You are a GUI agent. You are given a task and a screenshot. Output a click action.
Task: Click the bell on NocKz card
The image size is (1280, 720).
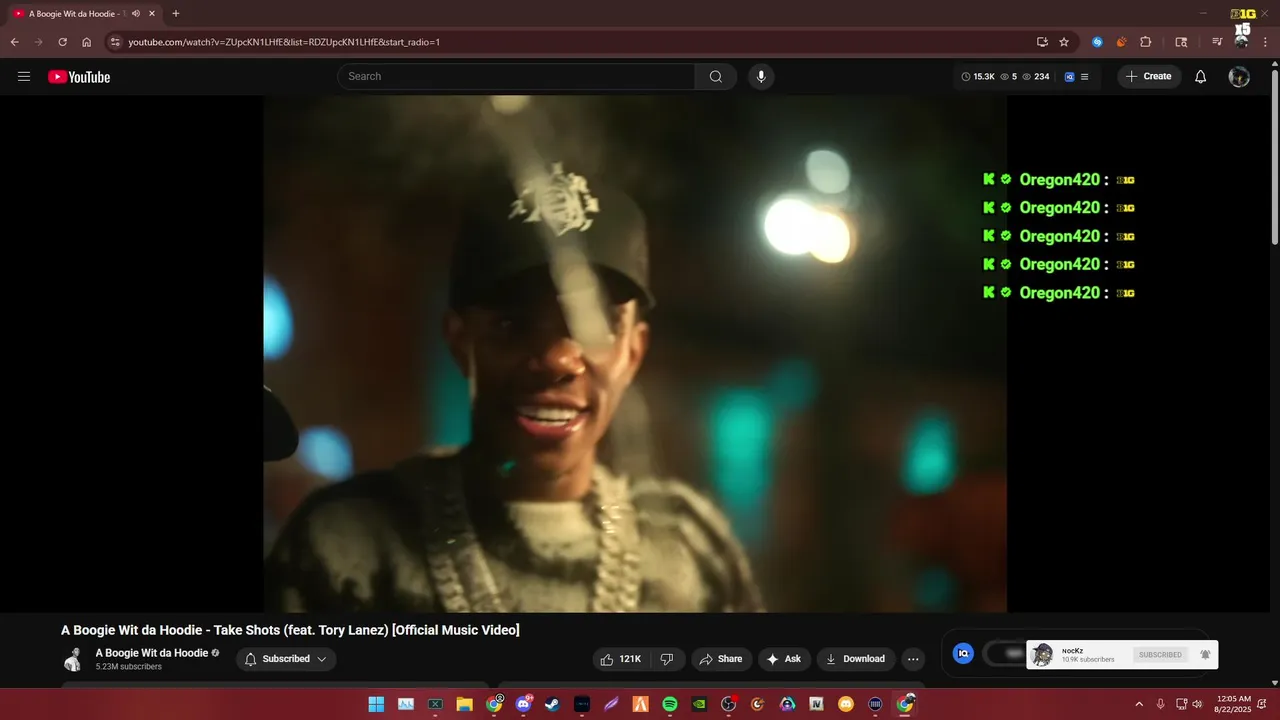pyautogui.click(x=1205, y=654)
